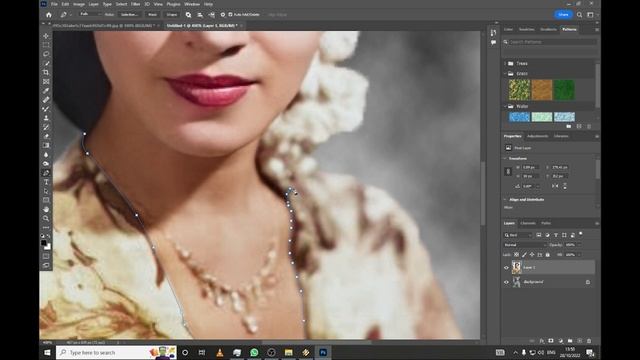
Task: Click create new group folder icon in Layers
Action: pyautogui.click(x=570, y=340)
